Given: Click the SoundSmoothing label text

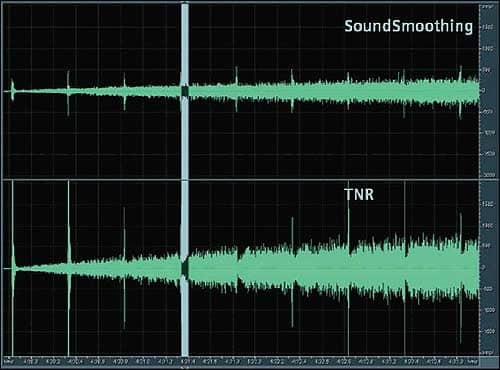Looking at the screenshot, I should (408, 27).
